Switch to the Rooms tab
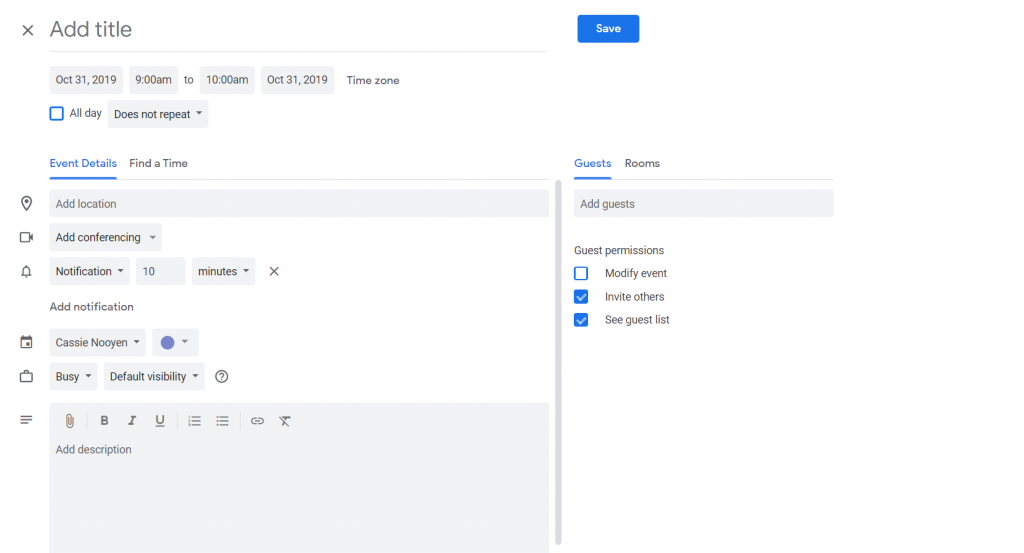Viewport: 1024px width, 553px height. point(642,163)
